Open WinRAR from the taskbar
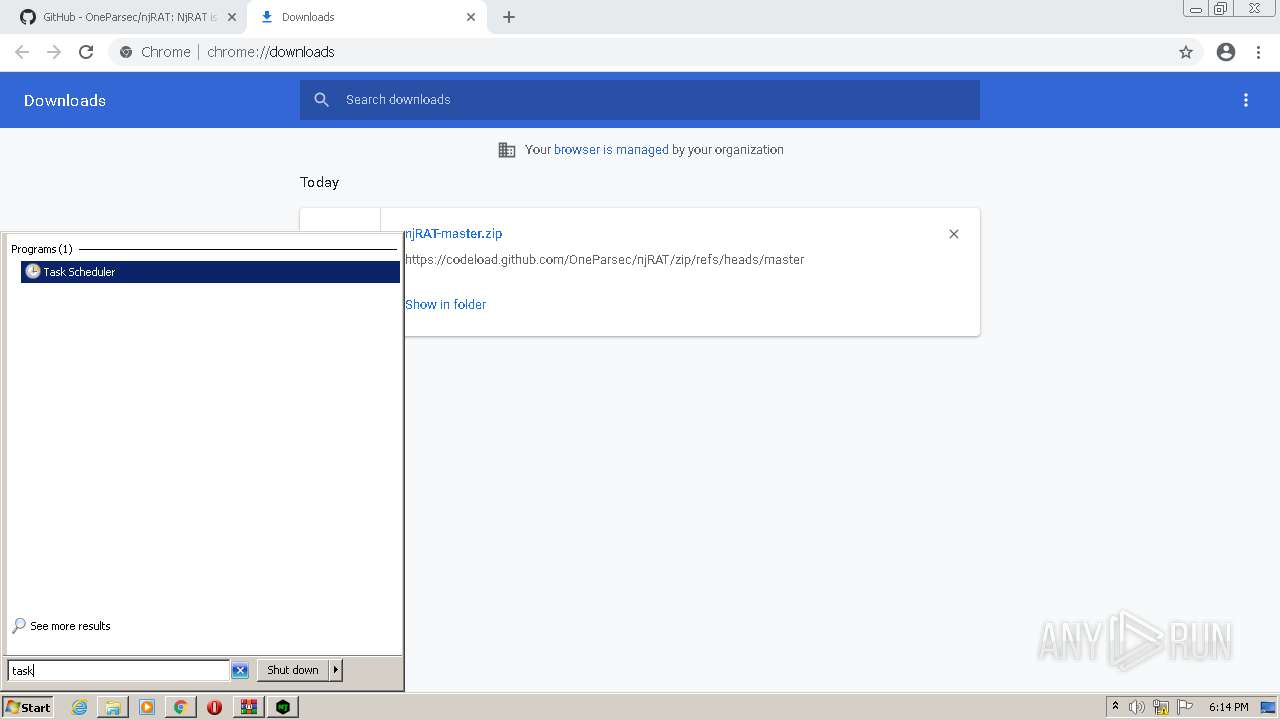This screenshot has width=1280, height=720. [249, 707]
